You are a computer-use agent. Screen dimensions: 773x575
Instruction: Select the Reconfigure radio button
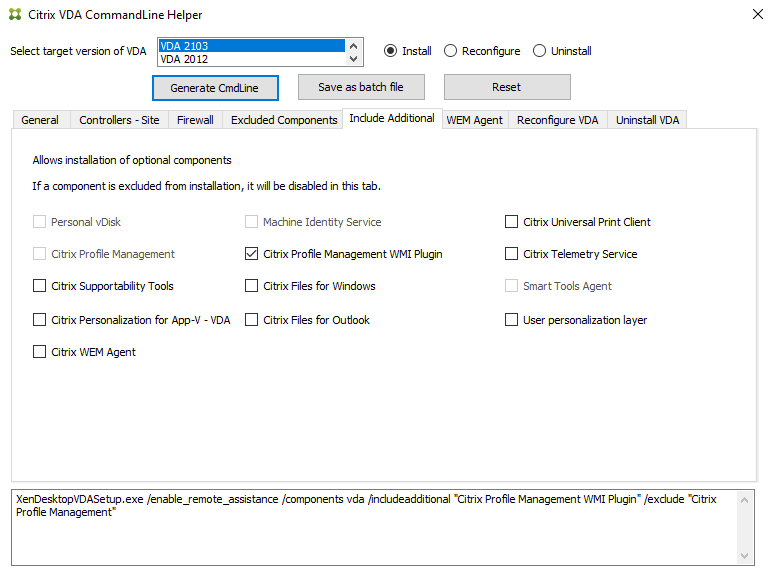[451, 51]
